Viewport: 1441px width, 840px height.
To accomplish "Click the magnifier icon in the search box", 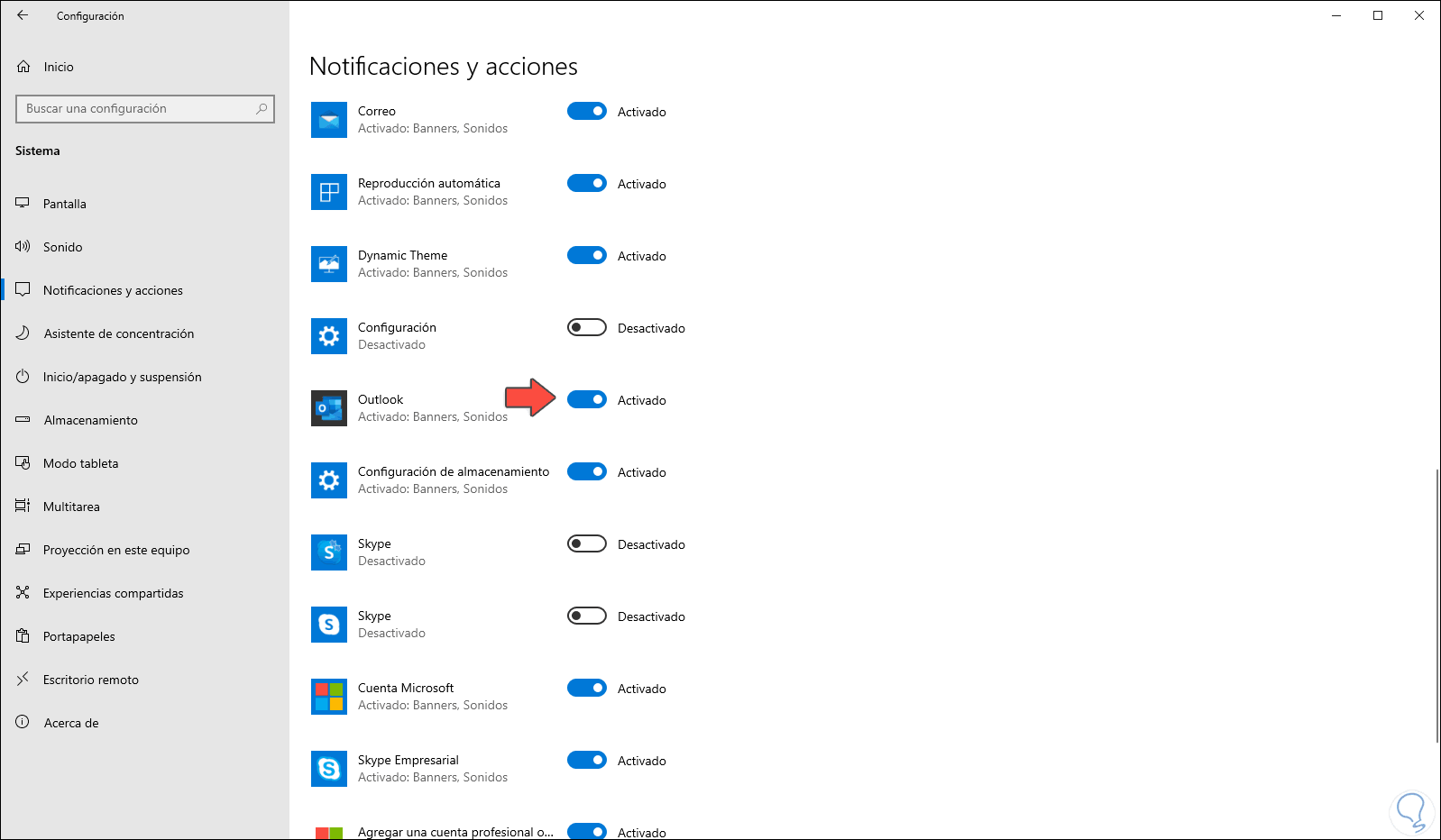I will click(262, 109).
